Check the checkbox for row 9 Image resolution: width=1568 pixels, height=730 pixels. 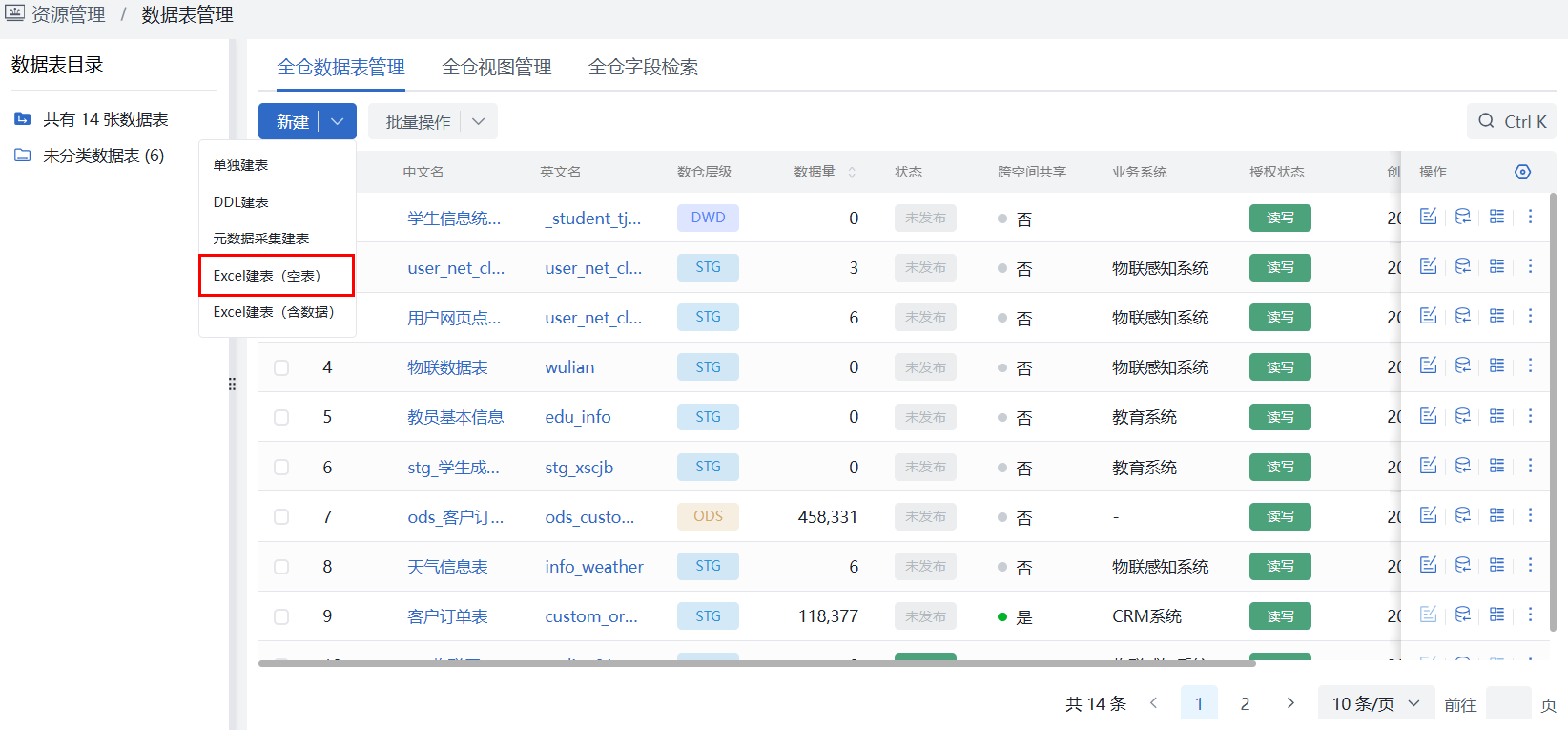tap(281, 616)
